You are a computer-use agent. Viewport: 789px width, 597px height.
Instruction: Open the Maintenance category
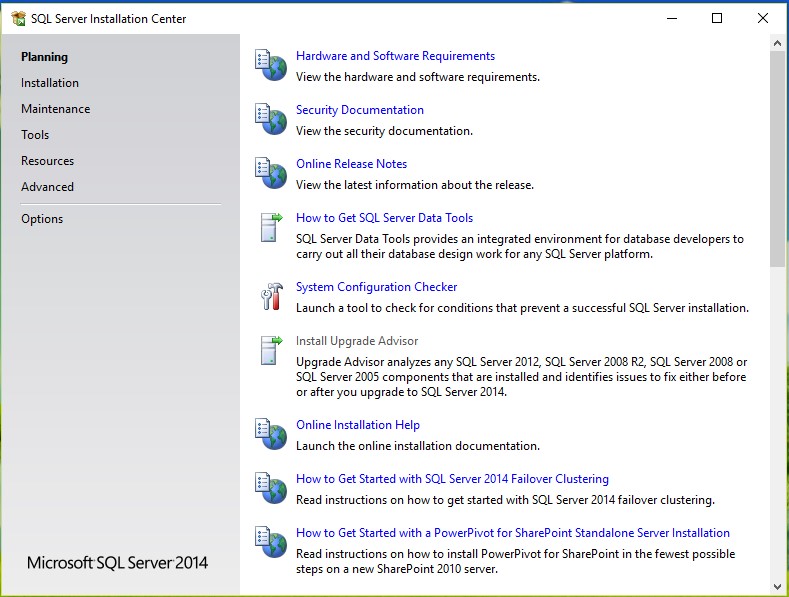55,109
